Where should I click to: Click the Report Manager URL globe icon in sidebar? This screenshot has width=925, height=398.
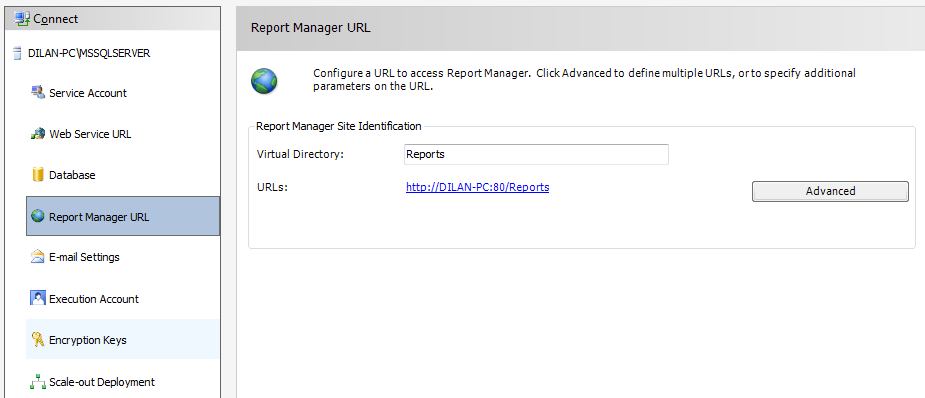(38, 216)
